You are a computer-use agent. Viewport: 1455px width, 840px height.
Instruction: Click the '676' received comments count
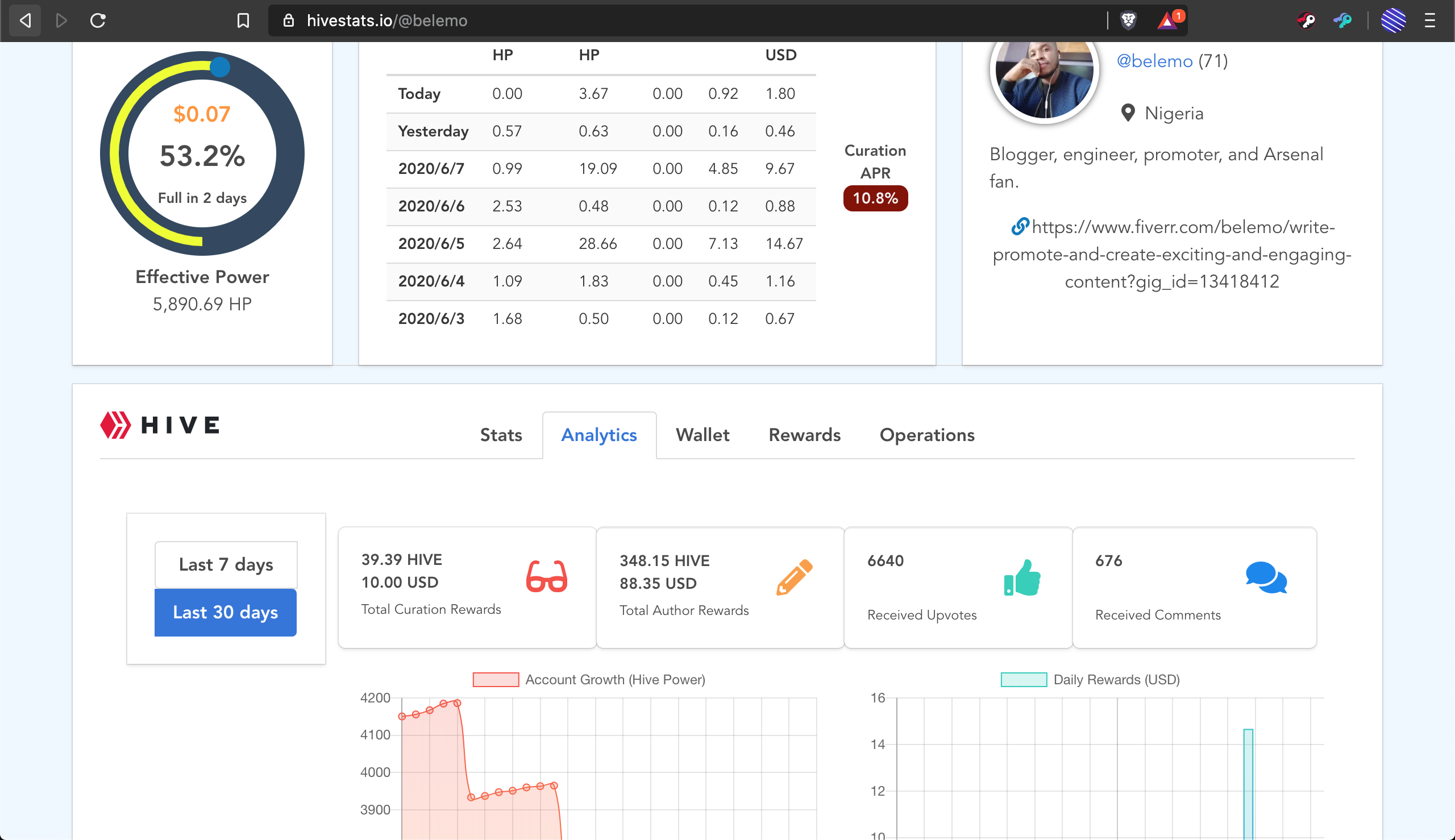point(1109,561)
